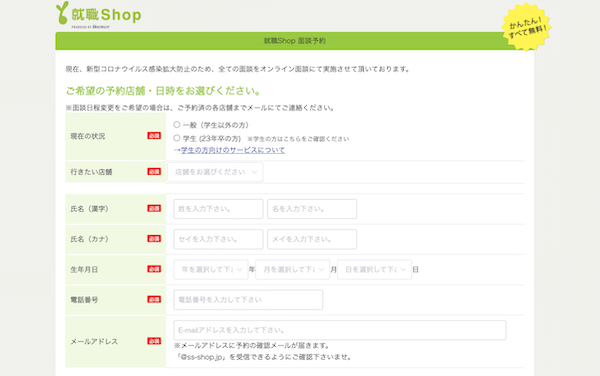Screen dimensions: 600x376
Task: Click the @ss-shop.jp notice text
Action: pyautogui.click(x=263, y=357)
